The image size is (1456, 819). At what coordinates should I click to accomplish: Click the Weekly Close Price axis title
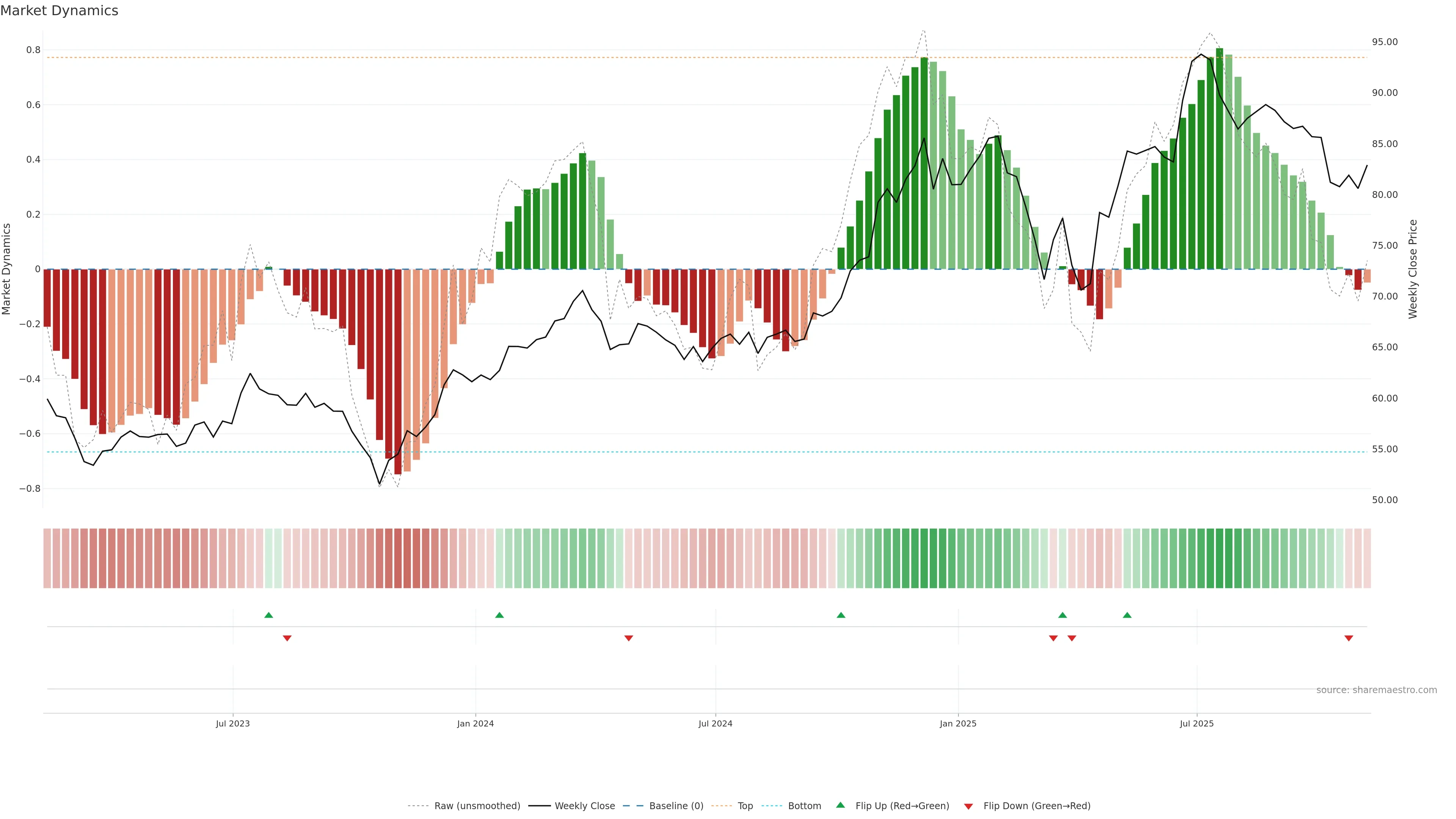1412,269
